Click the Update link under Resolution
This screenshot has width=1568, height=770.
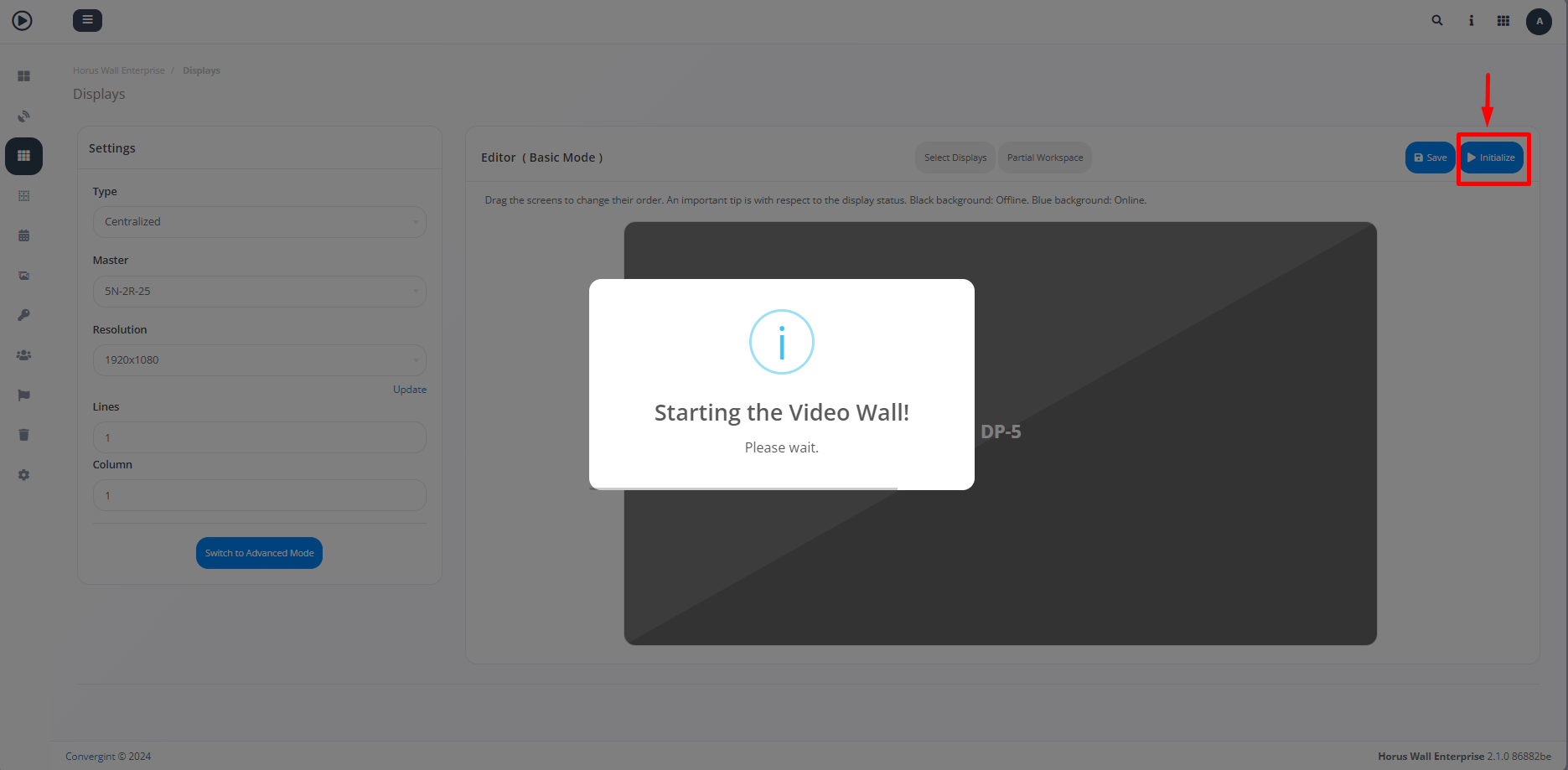(x=409, y=390)
